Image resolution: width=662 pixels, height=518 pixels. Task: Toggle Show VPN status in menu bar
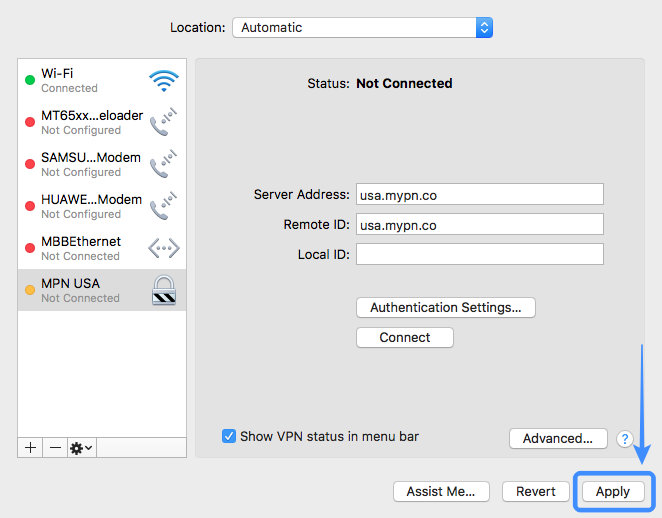point(229,436)
